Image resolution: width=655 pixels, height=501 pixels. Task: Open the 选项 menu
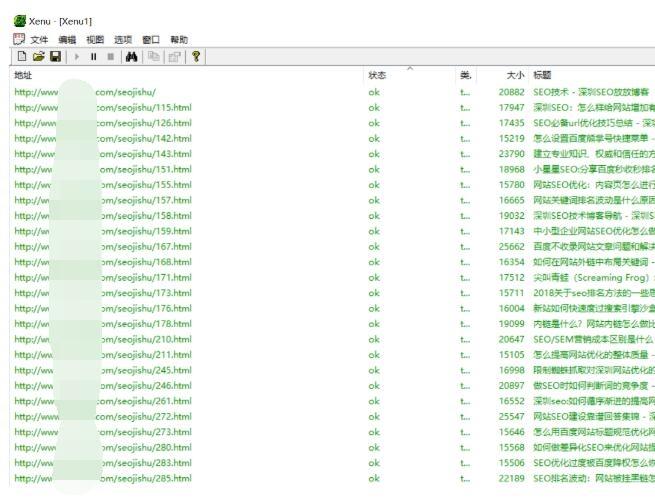123,40
